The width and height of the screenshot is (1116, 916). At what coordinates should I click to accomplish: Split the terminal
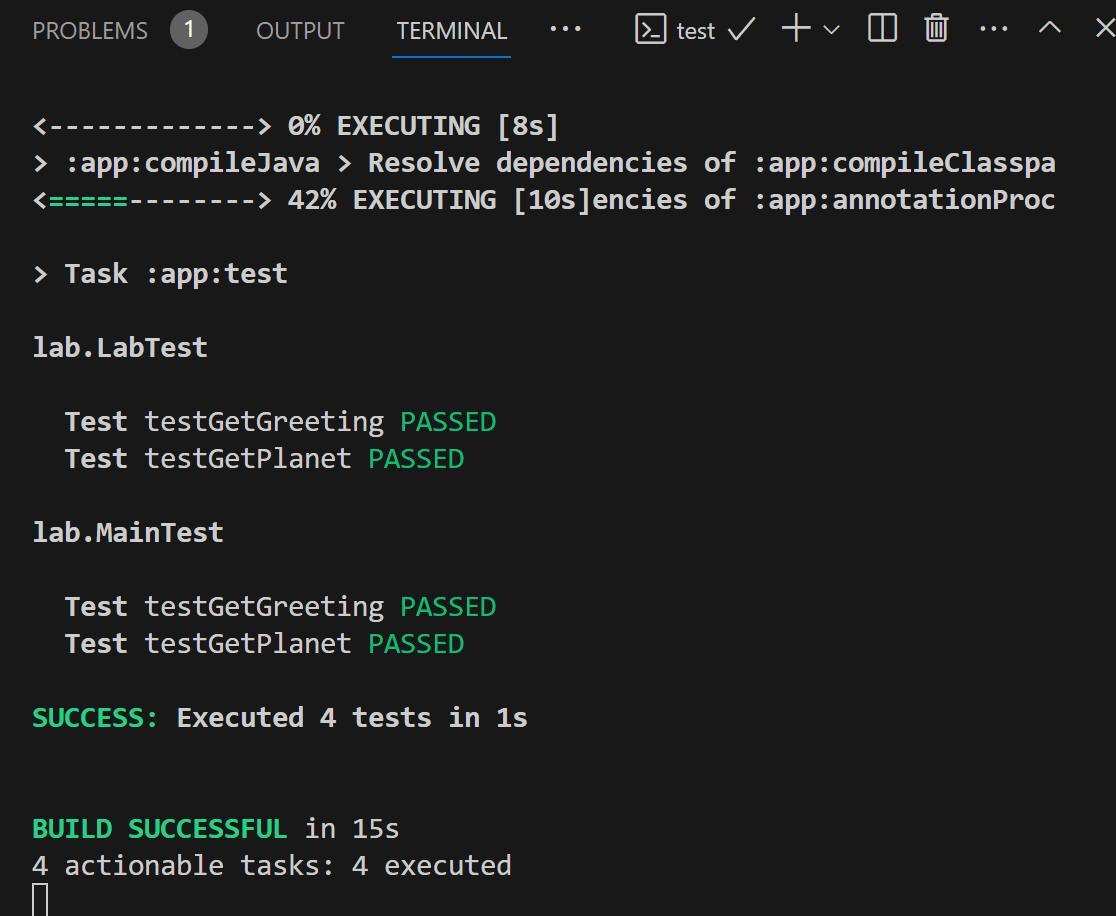[882, 29]
